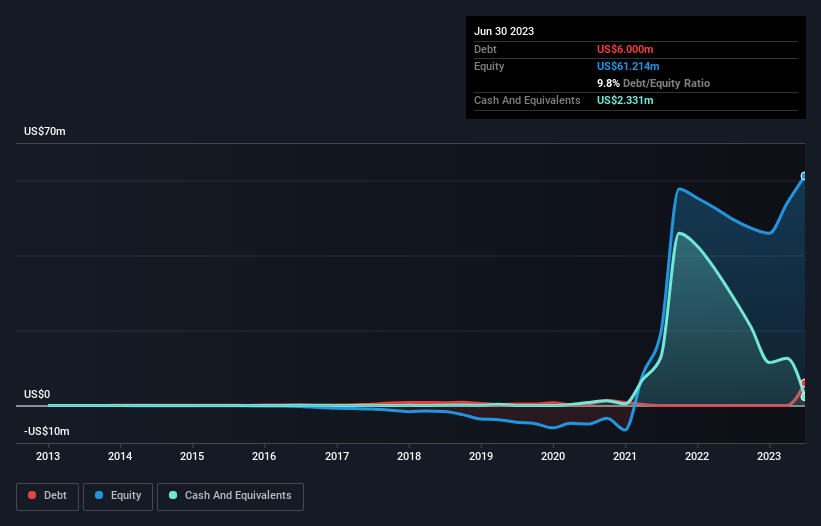Click the 2023 x-axis label

[x=769, y=456]
